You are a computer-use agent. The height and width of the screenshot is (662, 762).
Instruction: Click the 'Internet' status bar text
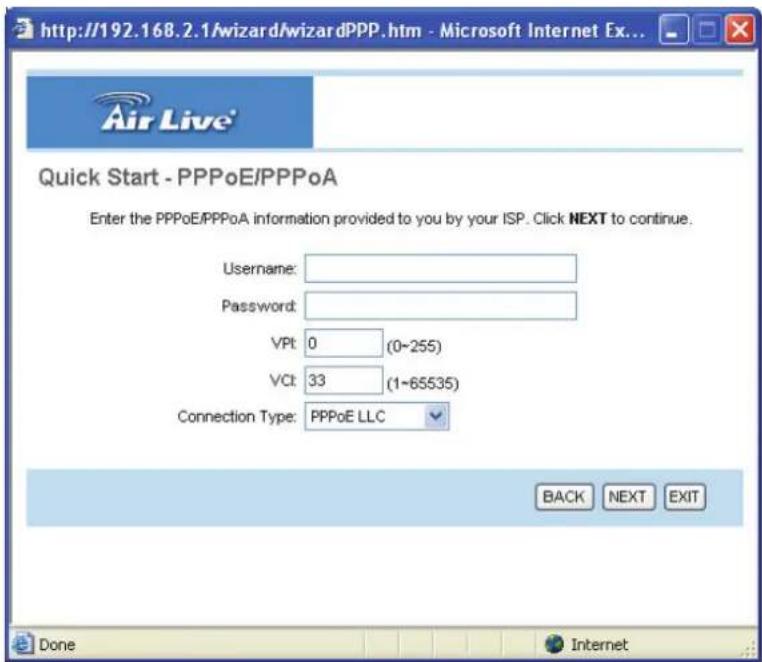point(599,645)
